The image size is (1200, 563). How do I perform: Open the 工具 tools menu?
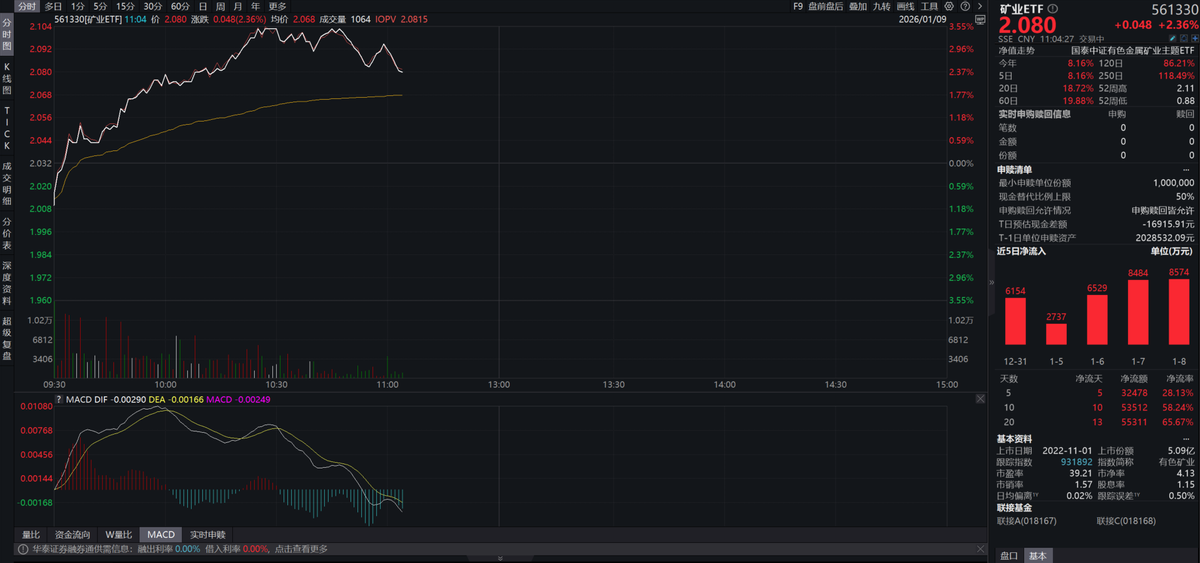point(929,6)
